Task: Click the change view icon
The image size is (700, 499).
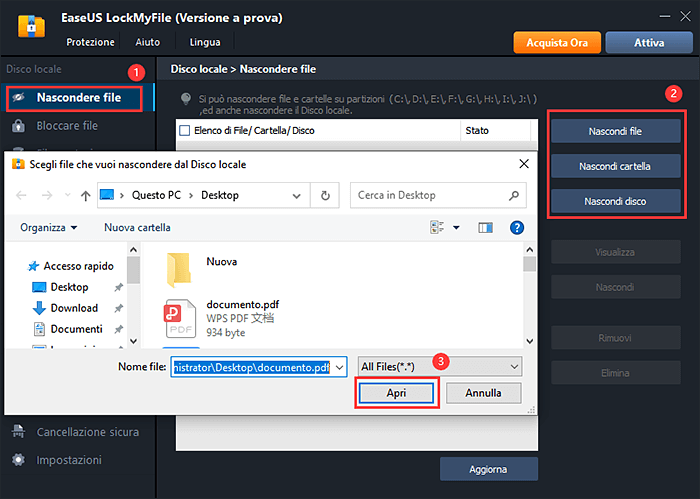Action: point(437,228)
